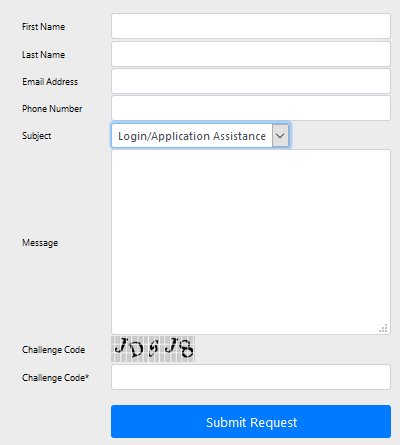Click the challenge code captcha image
The image size is (400, 445).
pos(153,349)
